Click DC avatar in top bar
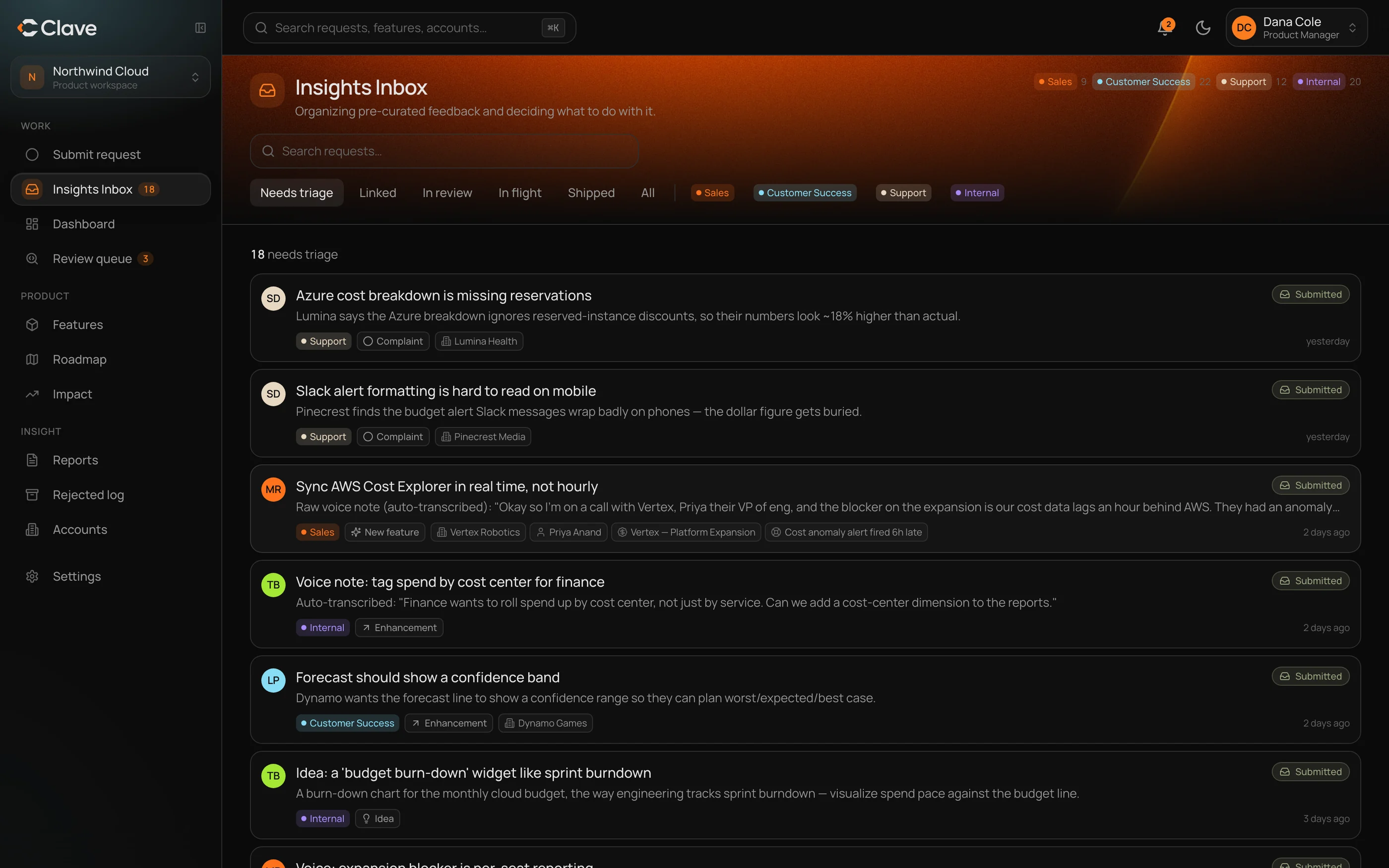This screenshot has width=1389, height=868. pos(1244,28)
